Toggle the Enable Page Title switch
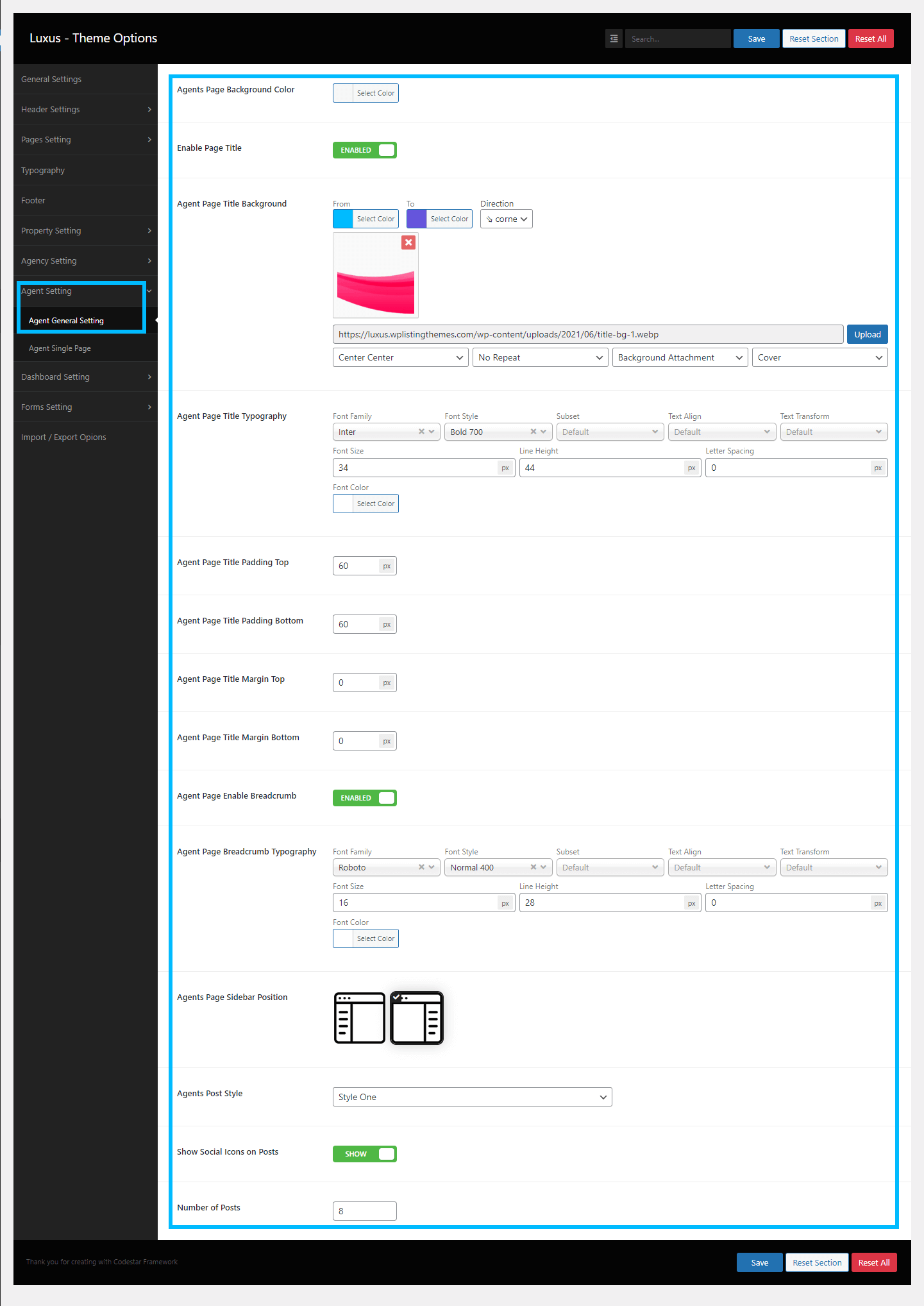This screenshot has height=1306, width=924. (364, 150)
